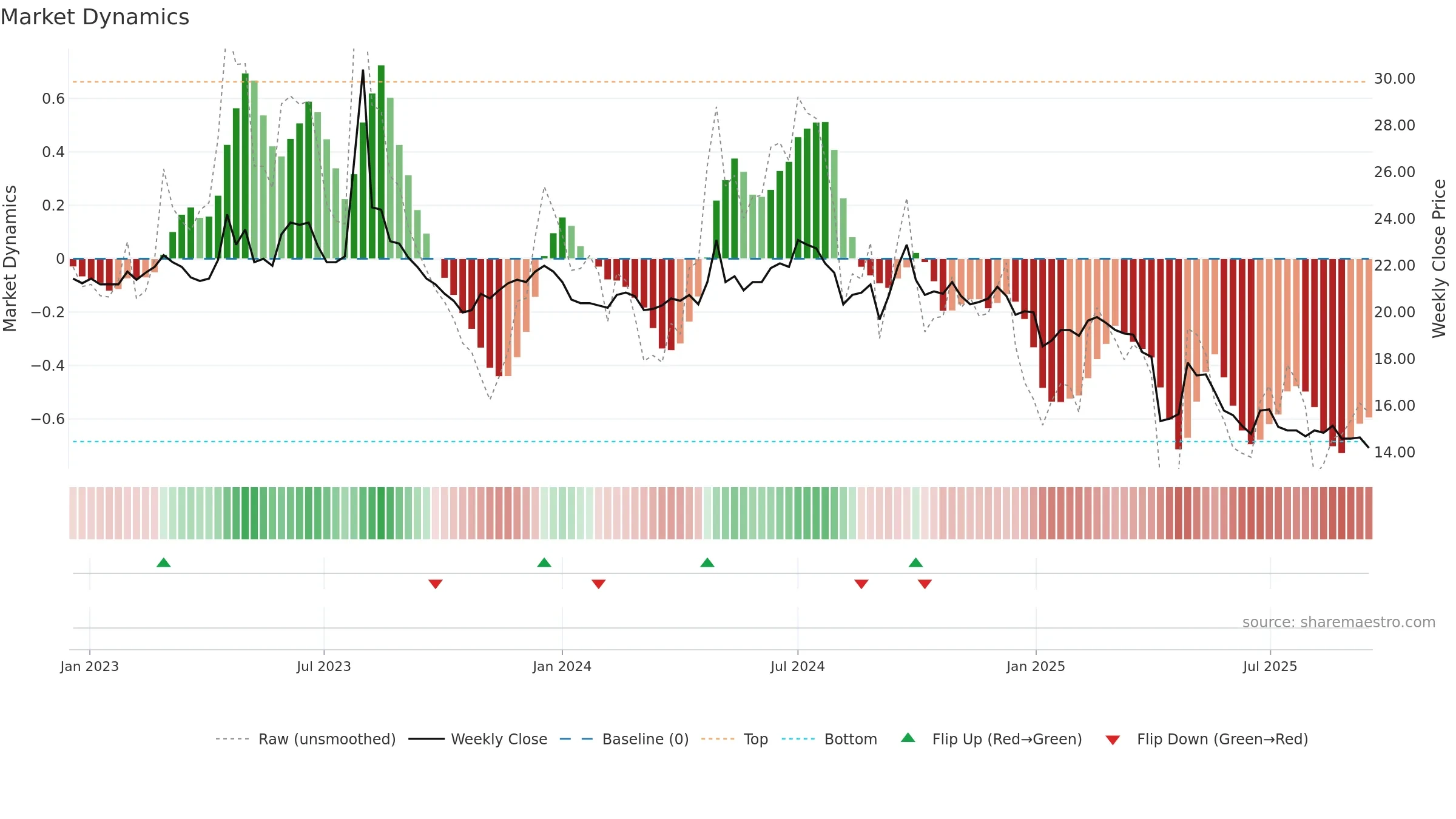This screenshot has width=1456, height=819.
Task: Click the source: sharemaestro.com text
Action: (1339, 622)
